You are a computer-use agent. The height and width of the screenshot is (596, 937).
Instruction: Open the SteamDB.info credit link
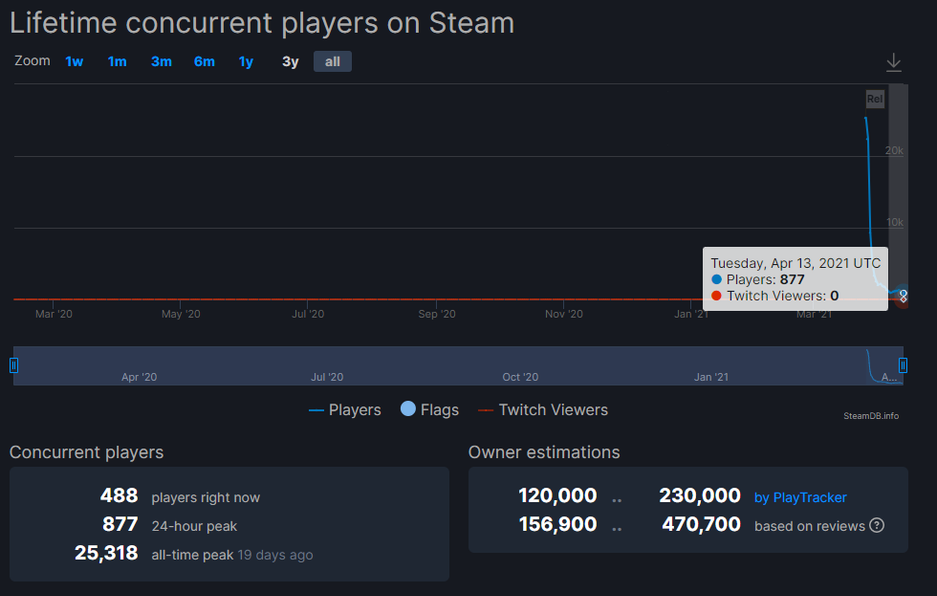pyautogui.click(x=870, y=416)
